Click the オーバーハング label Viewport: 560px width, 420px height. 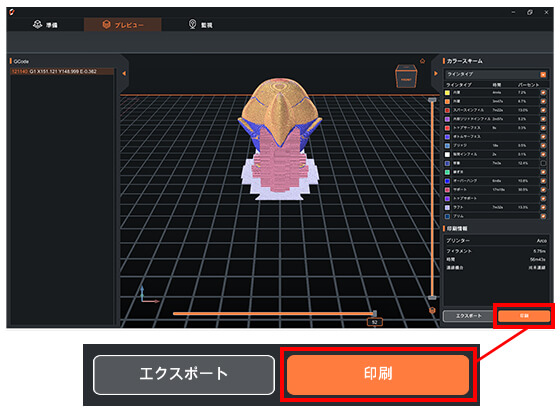(465, 181)
